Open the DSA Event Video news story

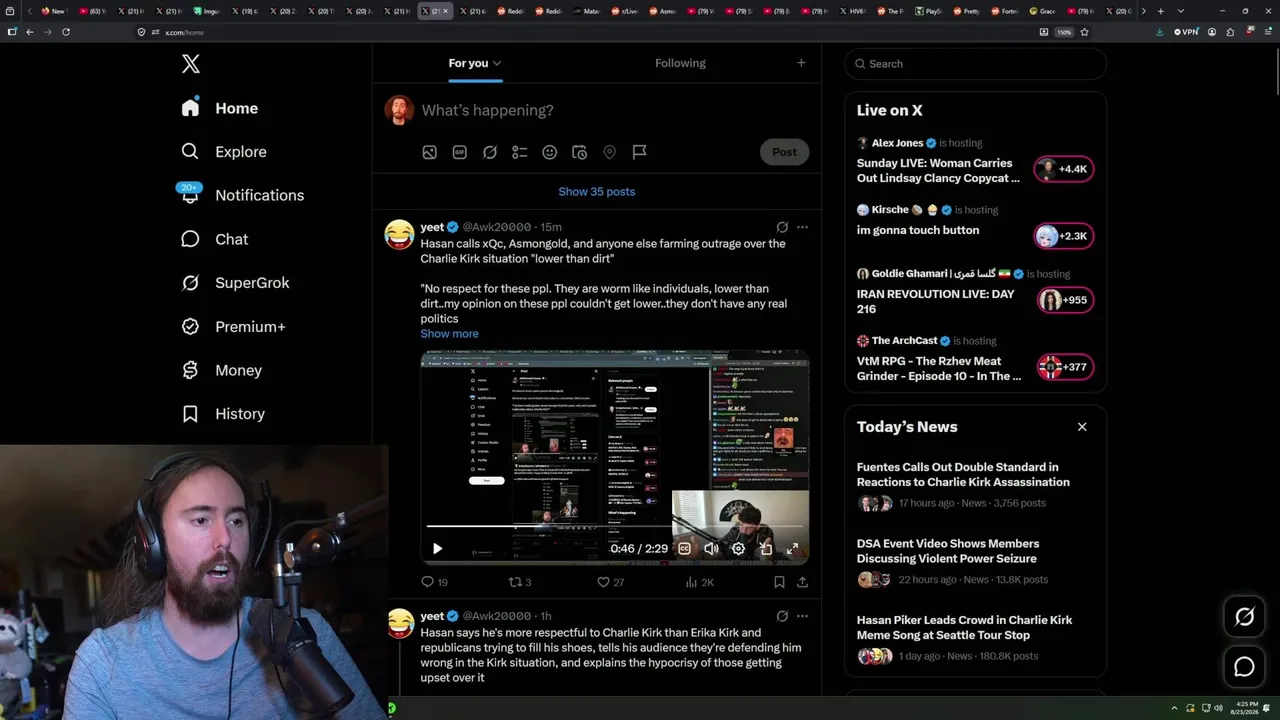pyautogui.click(x=948, y=551)
